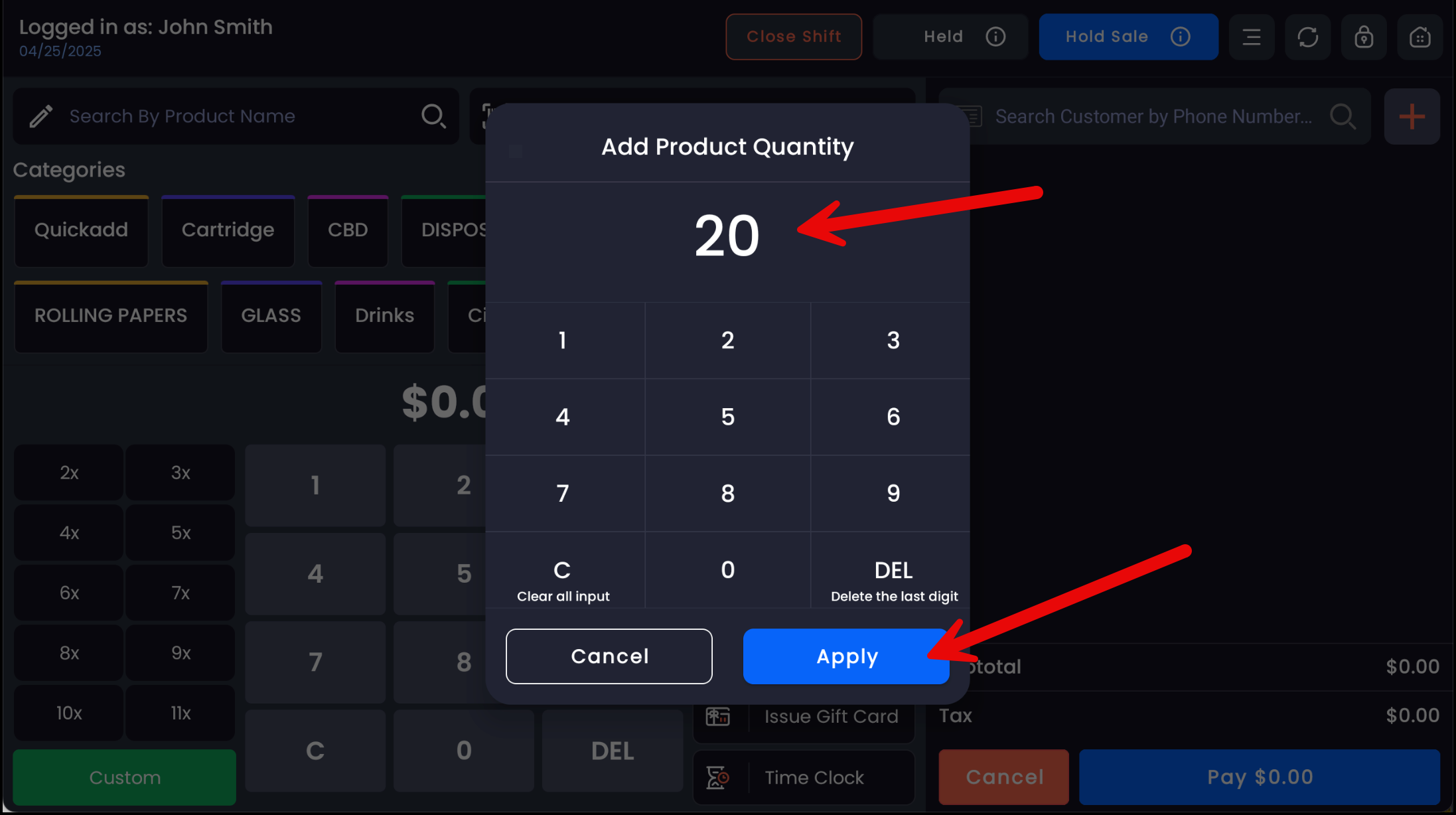Click the cash drawer icon at top right
Image resolution: width=1456 pixels, height=815 pixels.
(1420, 37)
